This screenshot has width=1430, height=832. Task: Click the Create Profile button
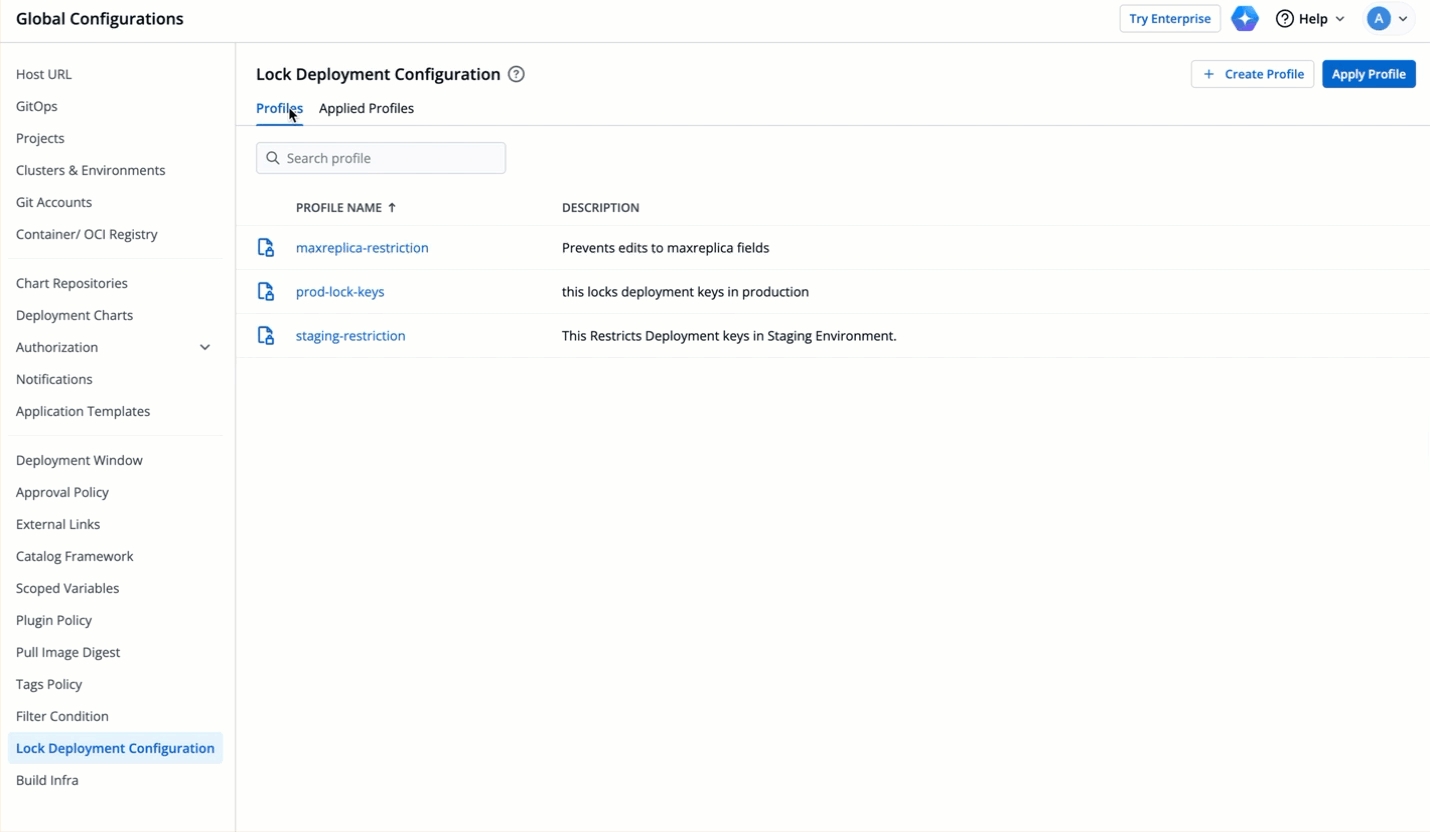tap(1252, 74)
